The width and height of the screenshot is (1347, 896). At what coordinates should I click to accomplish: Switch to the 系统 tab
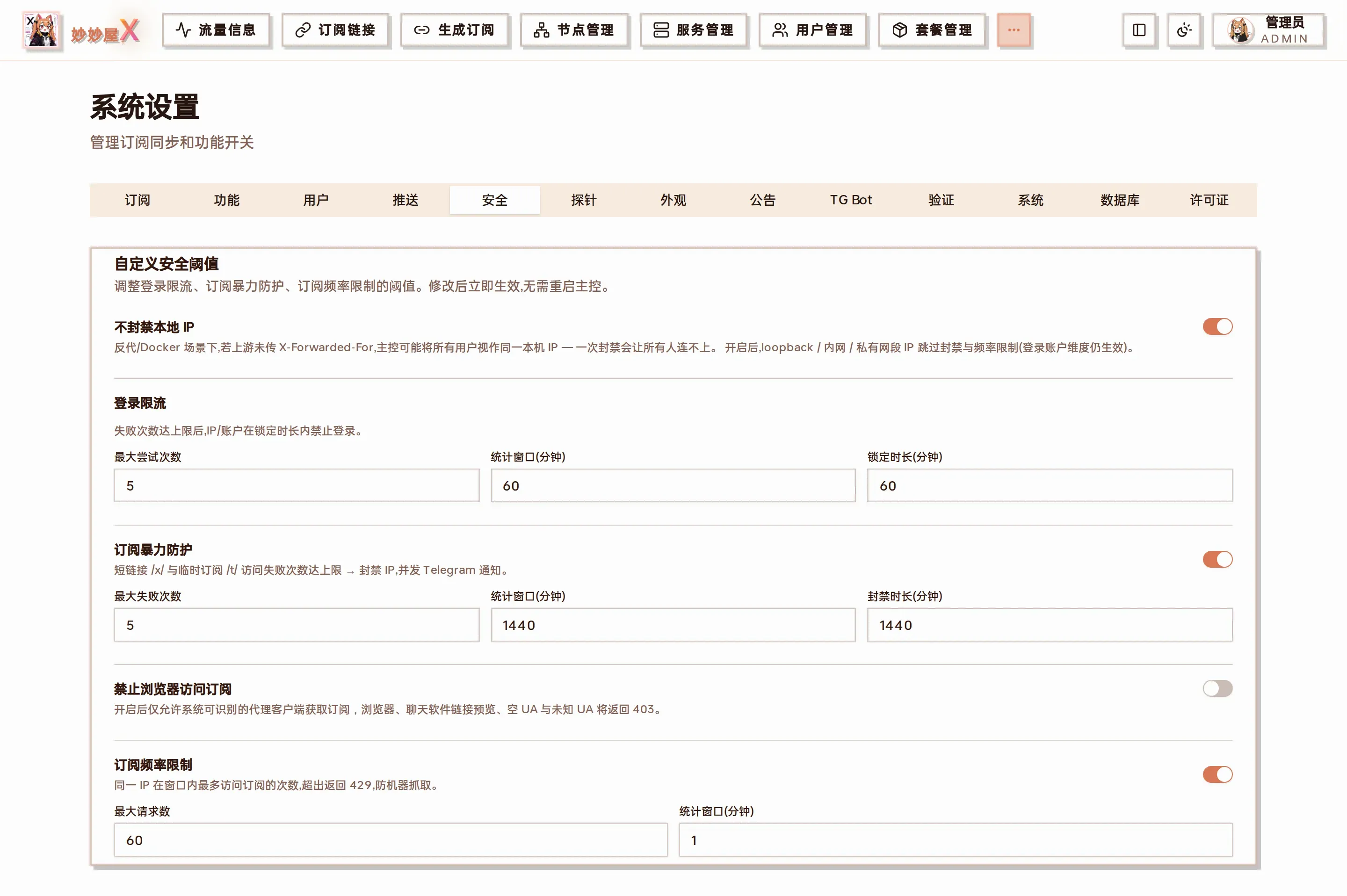point(1030,200)
